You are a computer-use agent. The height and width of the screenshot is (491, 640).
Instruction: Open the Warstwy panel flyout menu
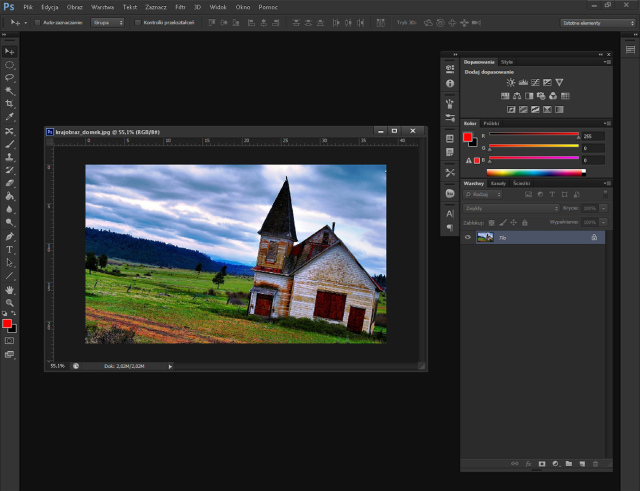tap(607, 183)
